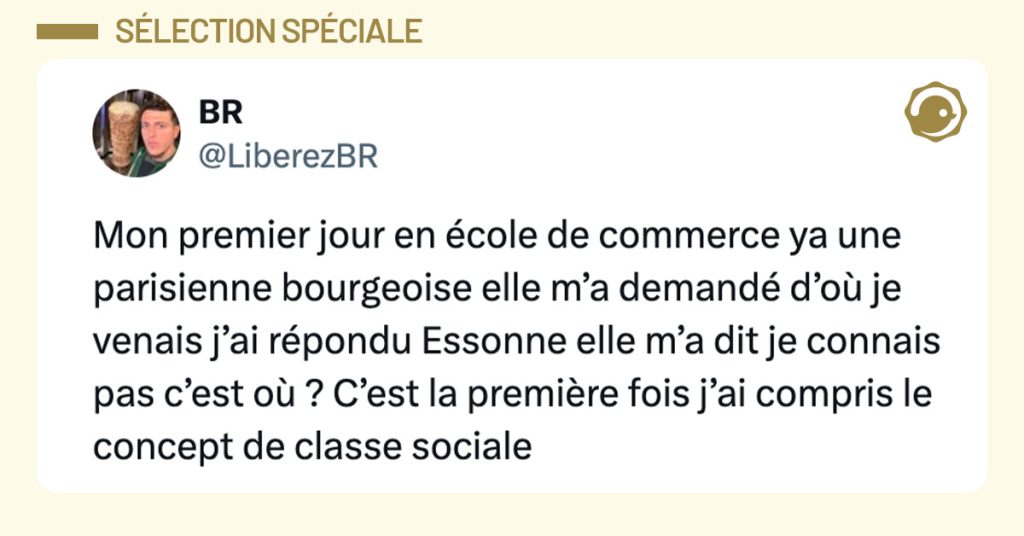The width and height of the screenshot is (1024, 536).
Task: Click the kebab spit in the avatar
Action: click(x=122, y=131)
